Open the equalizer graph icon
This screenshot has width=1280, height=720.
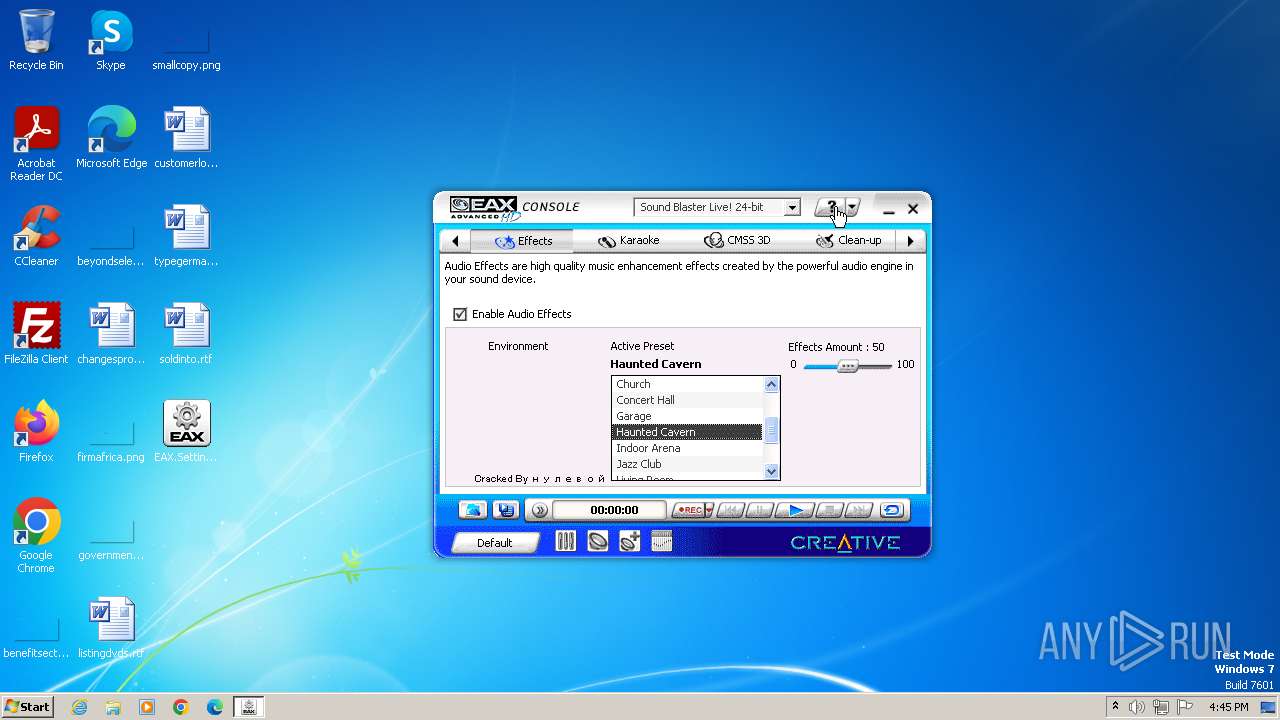click(x=661, y=541)
